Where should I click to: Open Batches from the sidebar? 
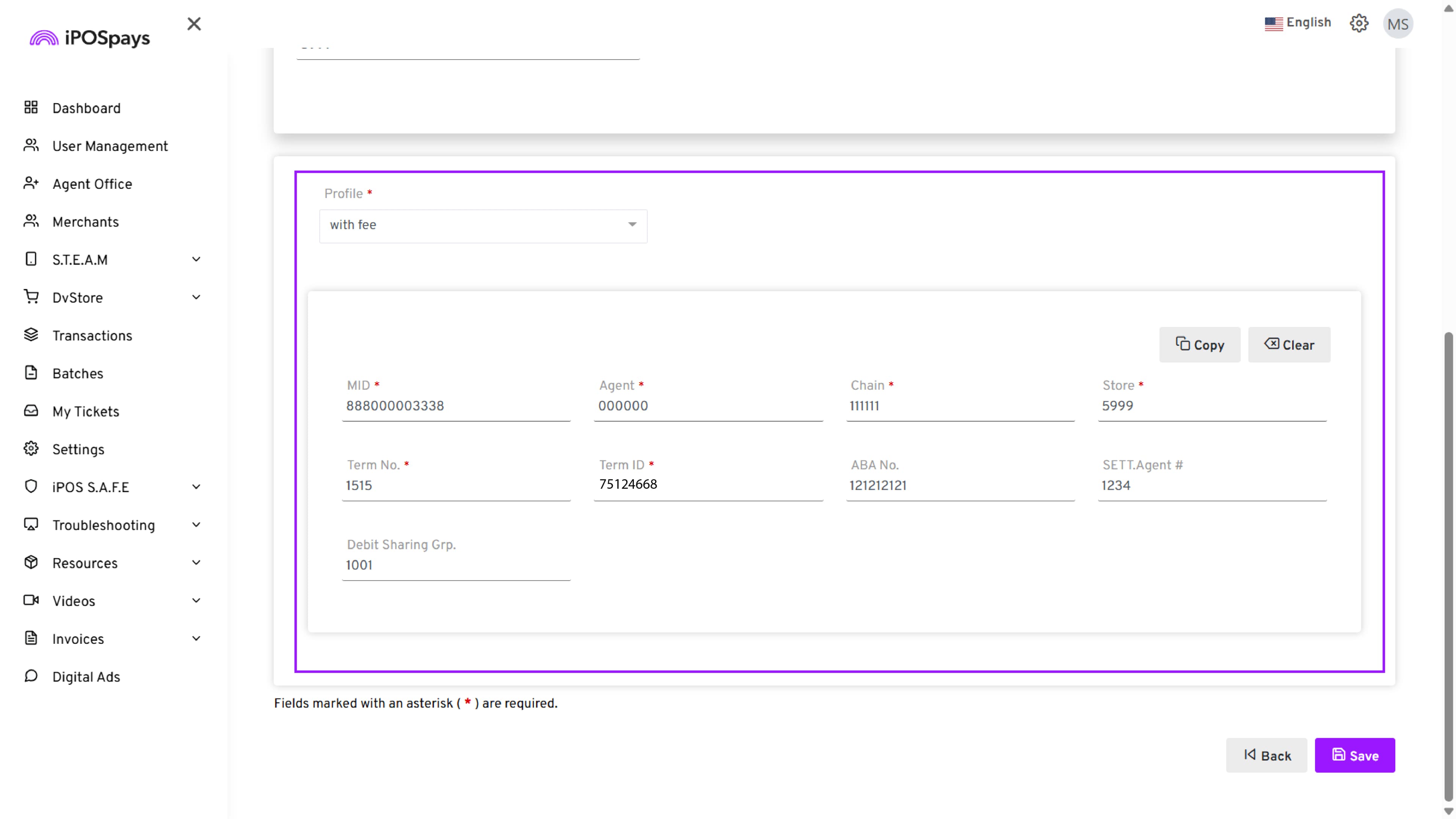point(77,373)
